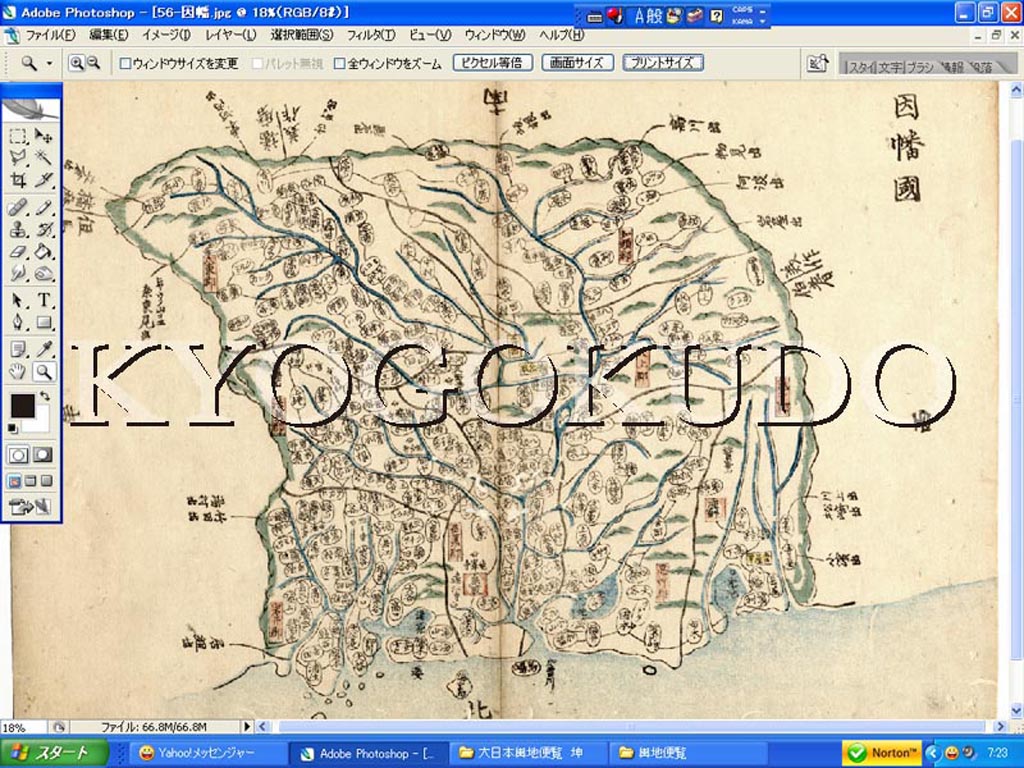Select the Rectangular Marquee tool

tap(18, 136)
